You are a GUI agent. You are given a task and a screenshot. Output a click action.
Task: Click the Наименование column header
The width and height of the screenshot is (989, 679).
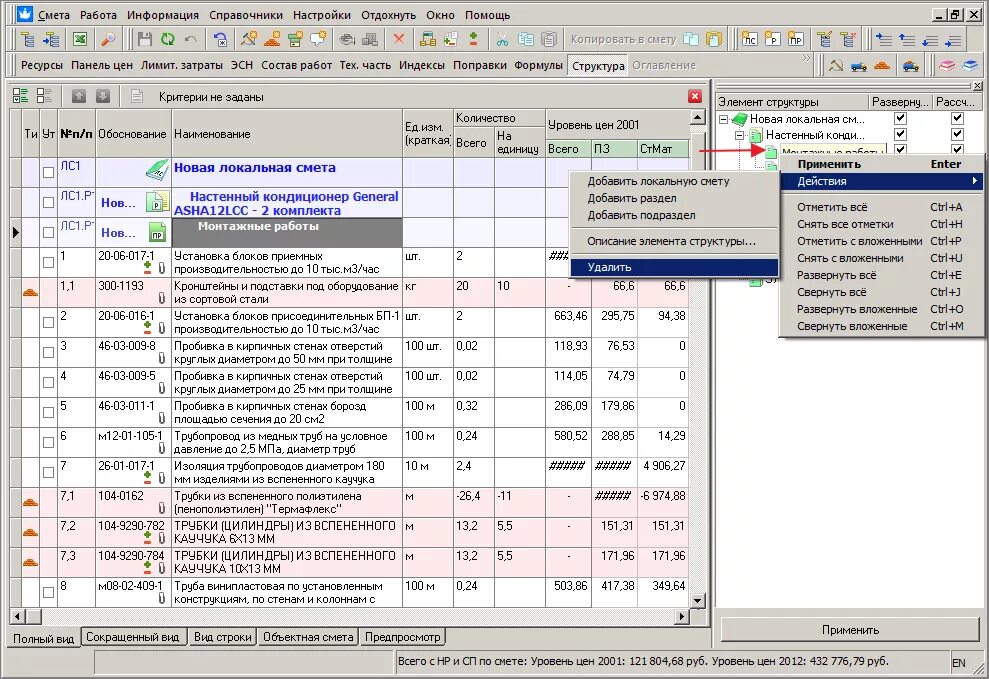point(287,134)
